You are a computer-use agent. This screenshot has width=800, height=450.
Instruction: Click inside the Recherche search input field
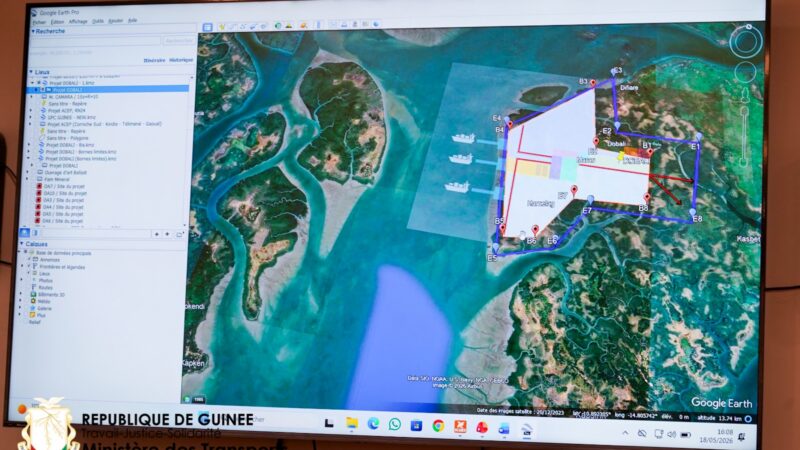click(95, 41)
